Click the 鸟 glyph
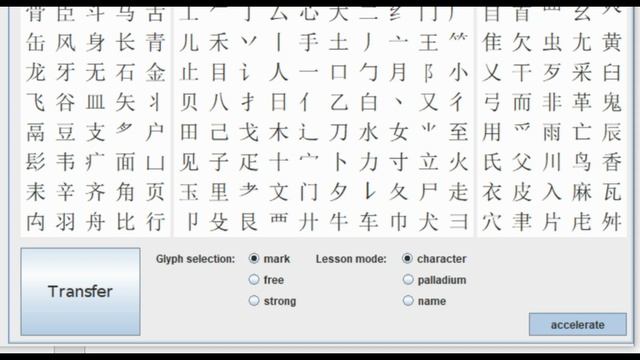 pos(582,162)
